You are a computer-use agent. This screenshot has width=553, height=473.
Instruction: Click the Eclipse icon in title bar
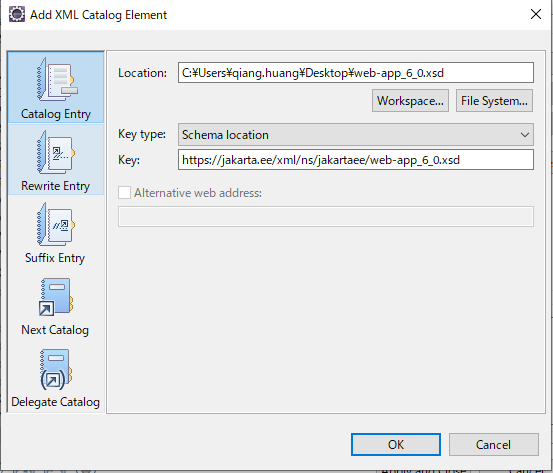click(x=17, y=14)
